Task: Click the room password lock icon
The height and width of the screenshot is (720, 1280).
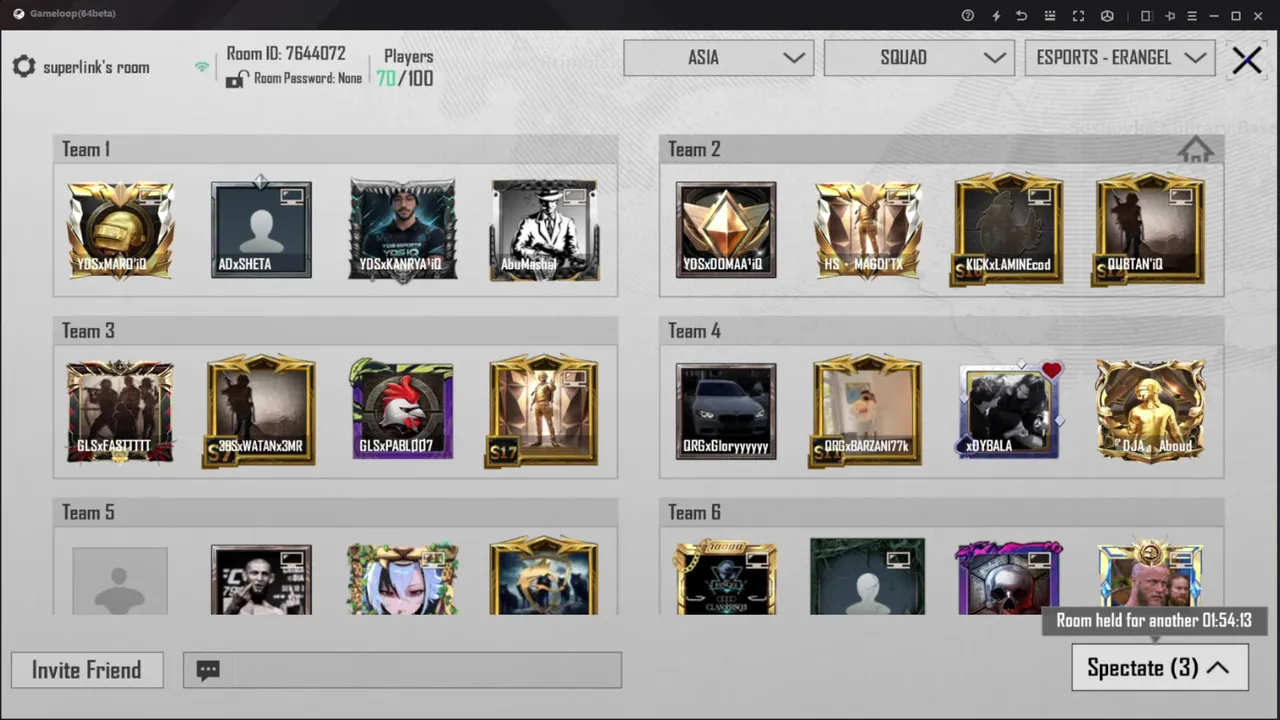Action: point(236,79)
